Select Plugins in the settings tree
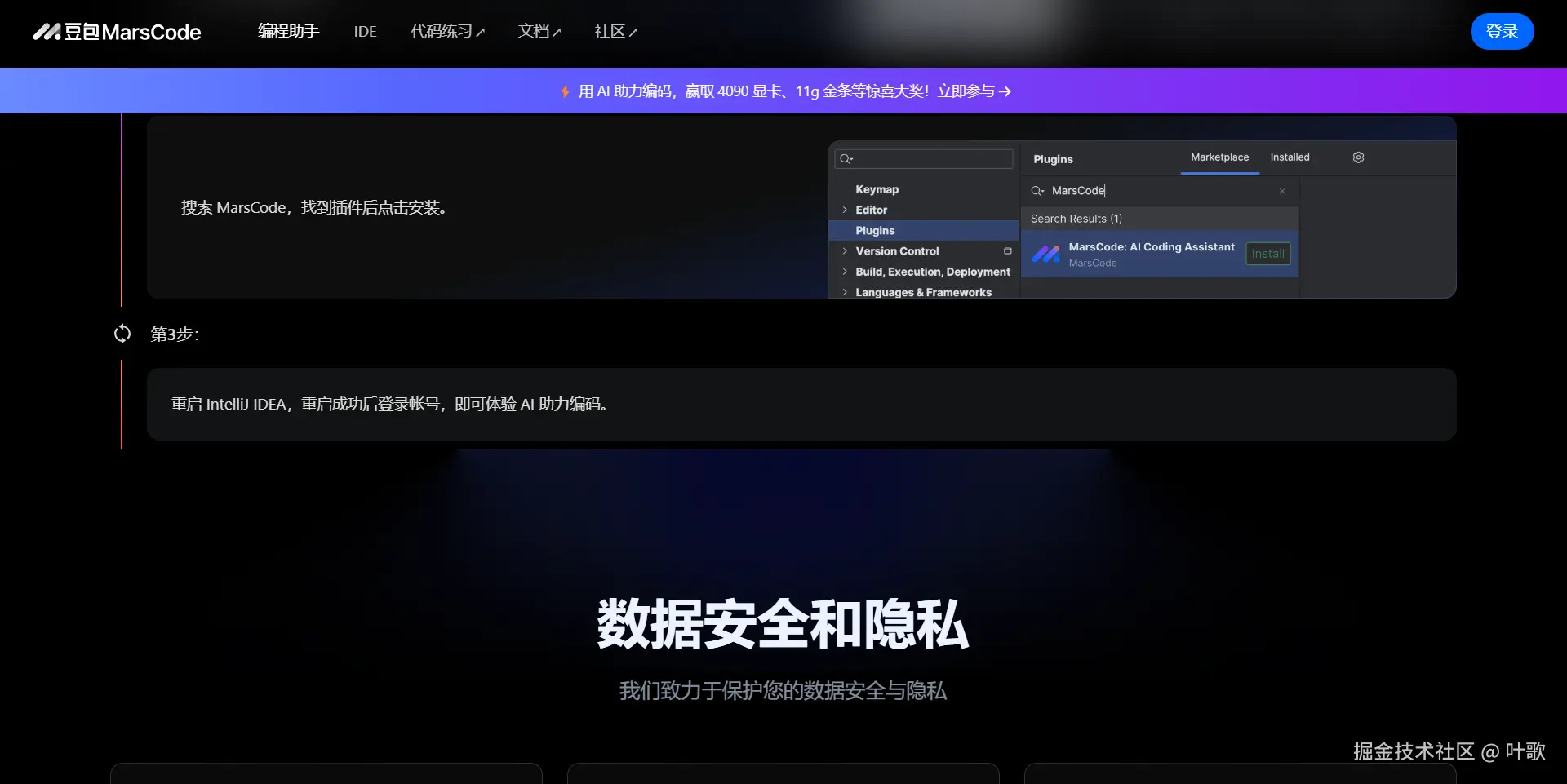 point(875,230)
